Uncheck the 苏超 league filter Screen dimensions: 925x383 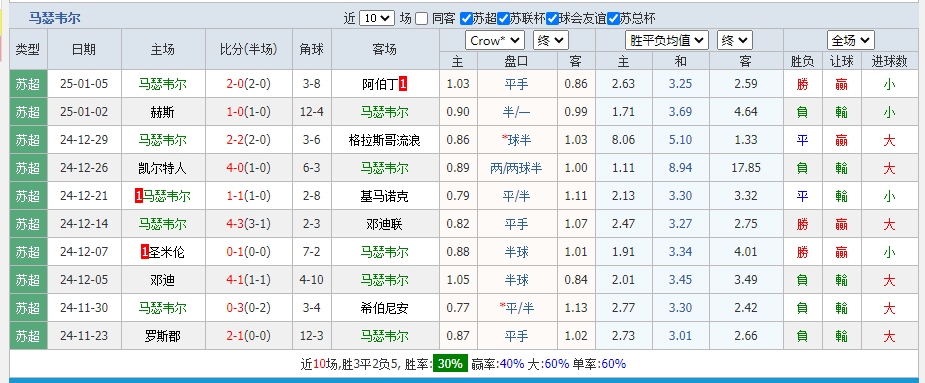click(x=466, y=19)
